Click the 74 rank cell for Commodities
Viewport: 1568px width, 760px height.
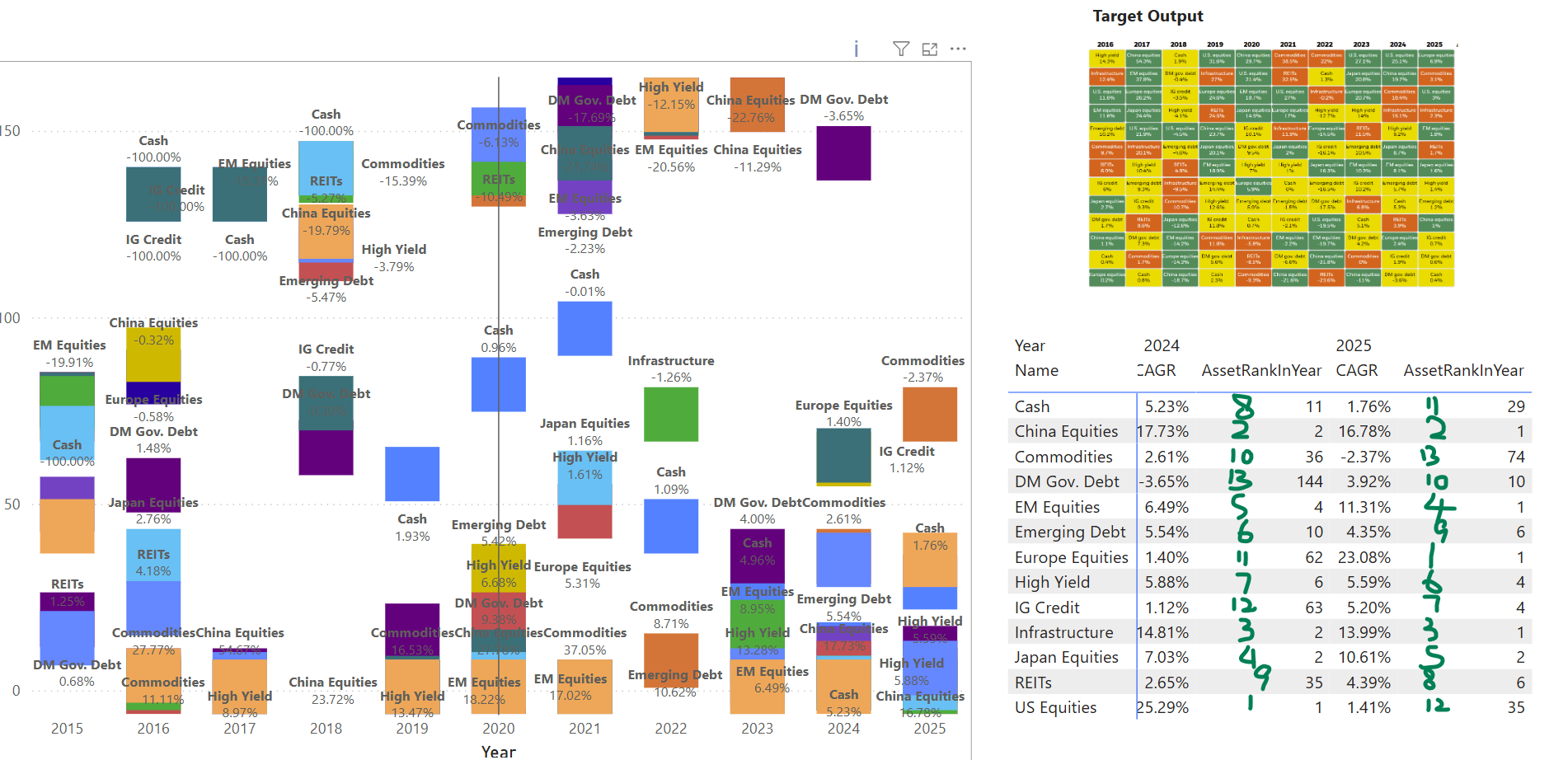pos(1515,457)
